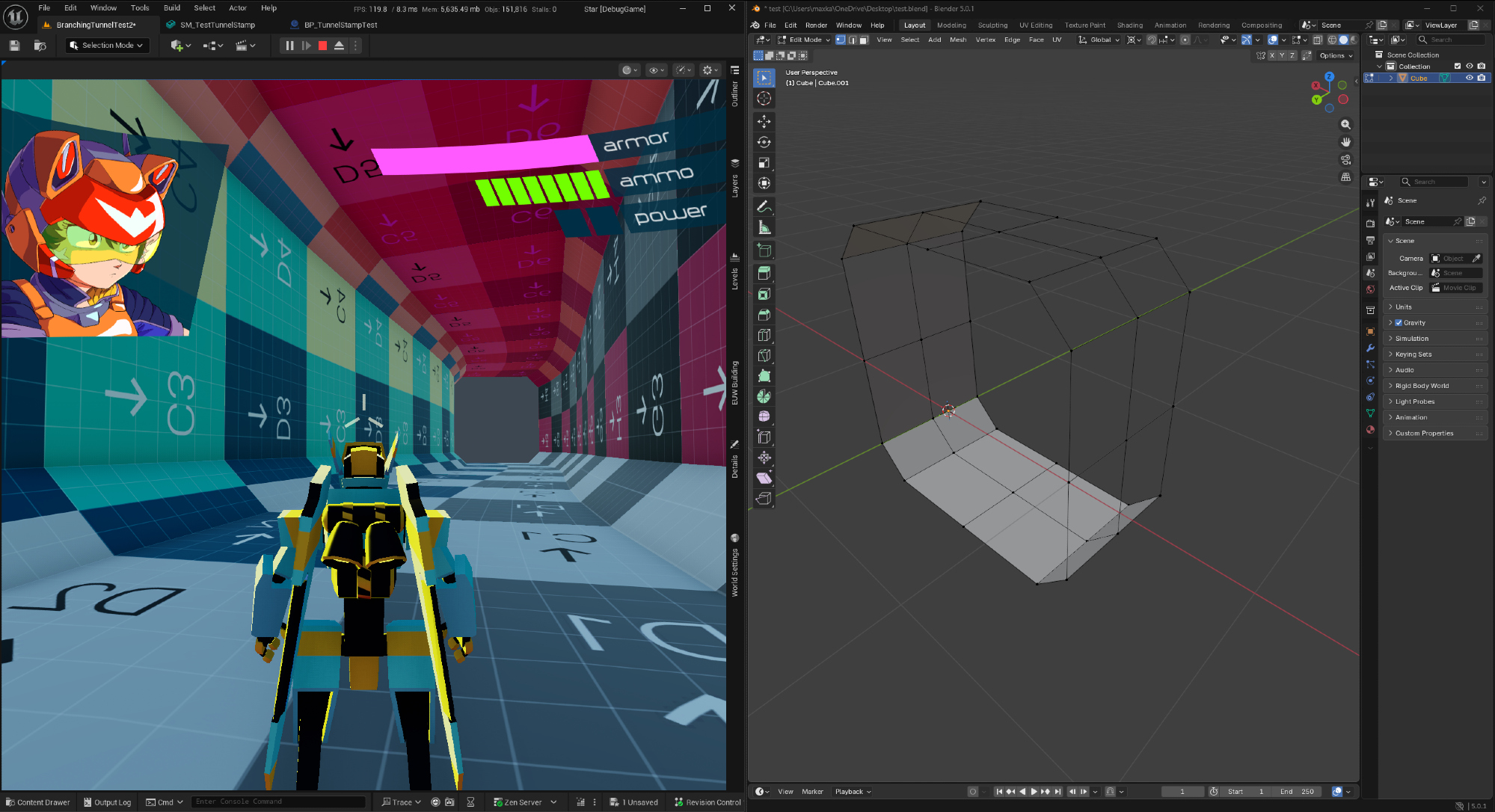Expand the Rigid Body World panel
Image resolution: width=1495 pixels, height=812 pixels.
[1421, 386]
